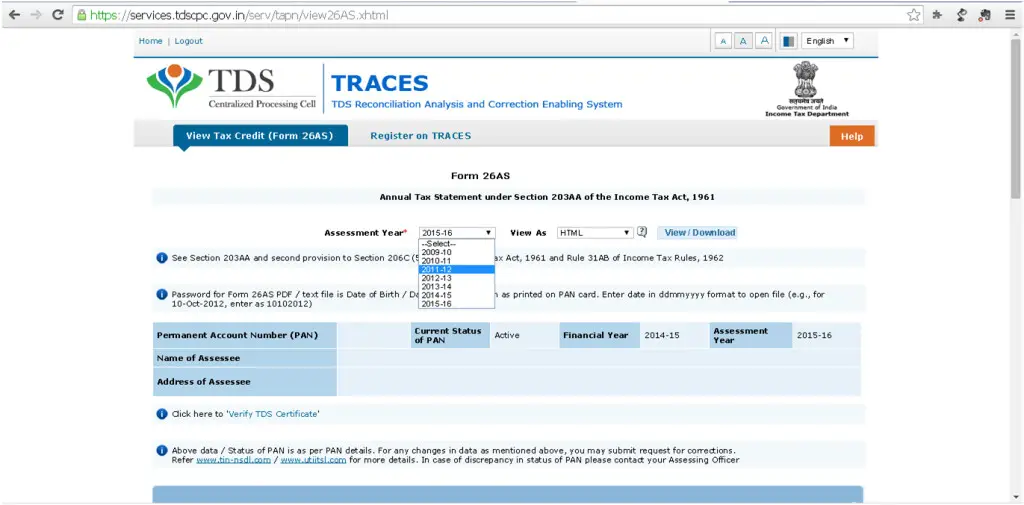The height and width of the screenshot is (505, 1024).
Task: Go forward using the browser forward arrow
Action: [x=35, y=14]
